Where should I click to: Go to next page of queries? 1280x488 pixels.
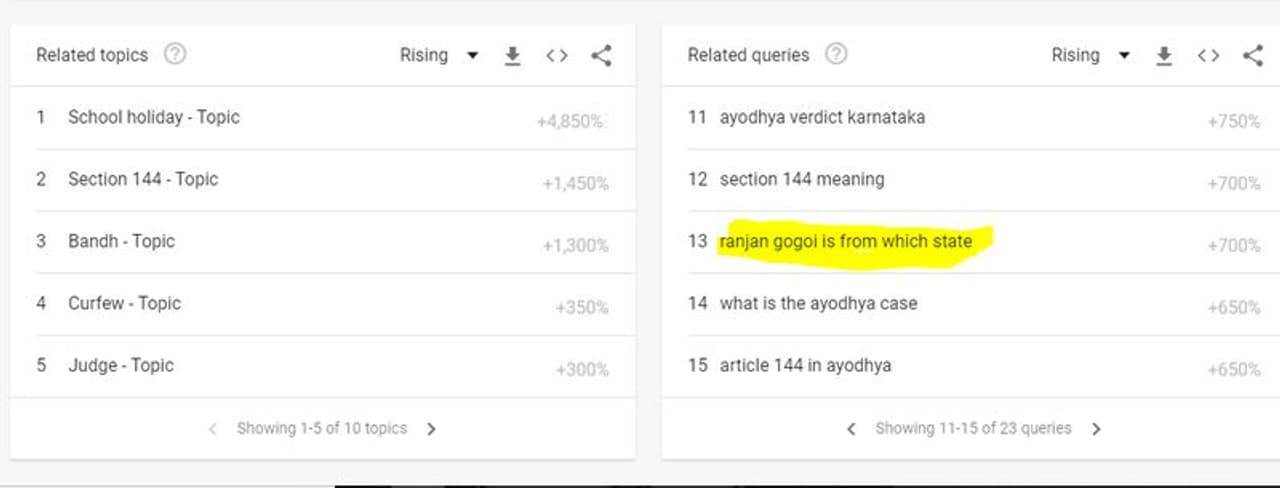[1096, 429]
